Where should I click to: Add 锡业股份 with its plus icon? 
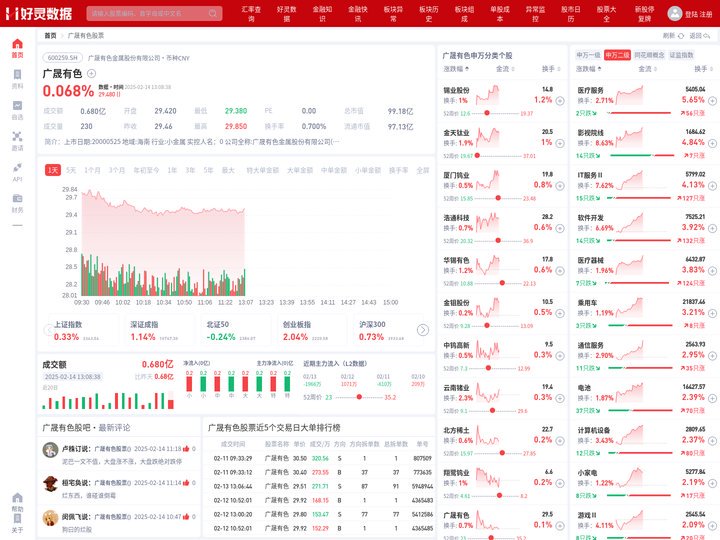tap(560, 101)
